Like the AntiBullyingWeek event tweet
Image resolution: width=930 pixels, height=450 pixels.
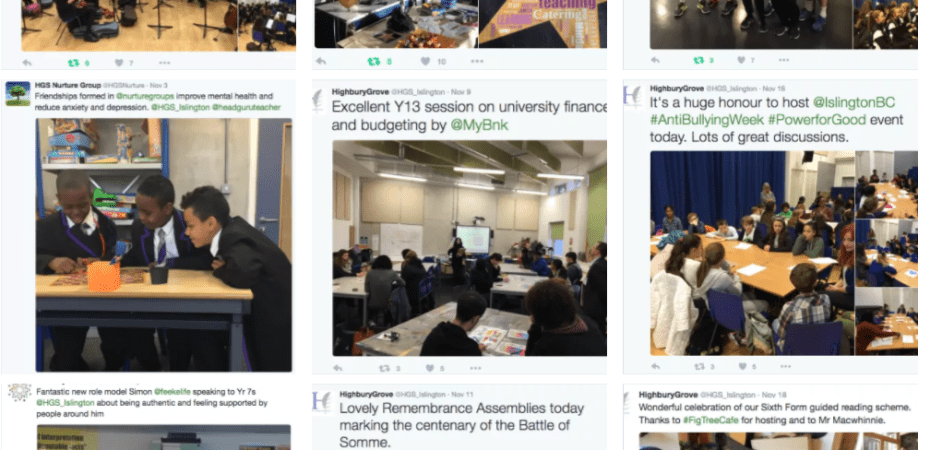pos(743,366)
